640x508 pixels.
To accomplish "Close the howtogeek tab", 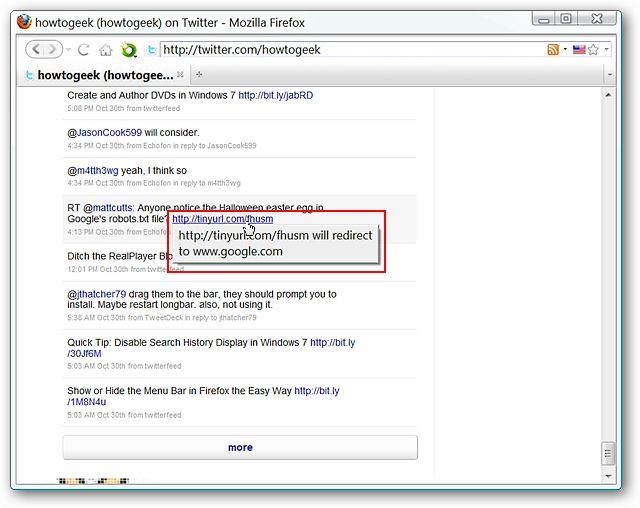I will [180, 75].
